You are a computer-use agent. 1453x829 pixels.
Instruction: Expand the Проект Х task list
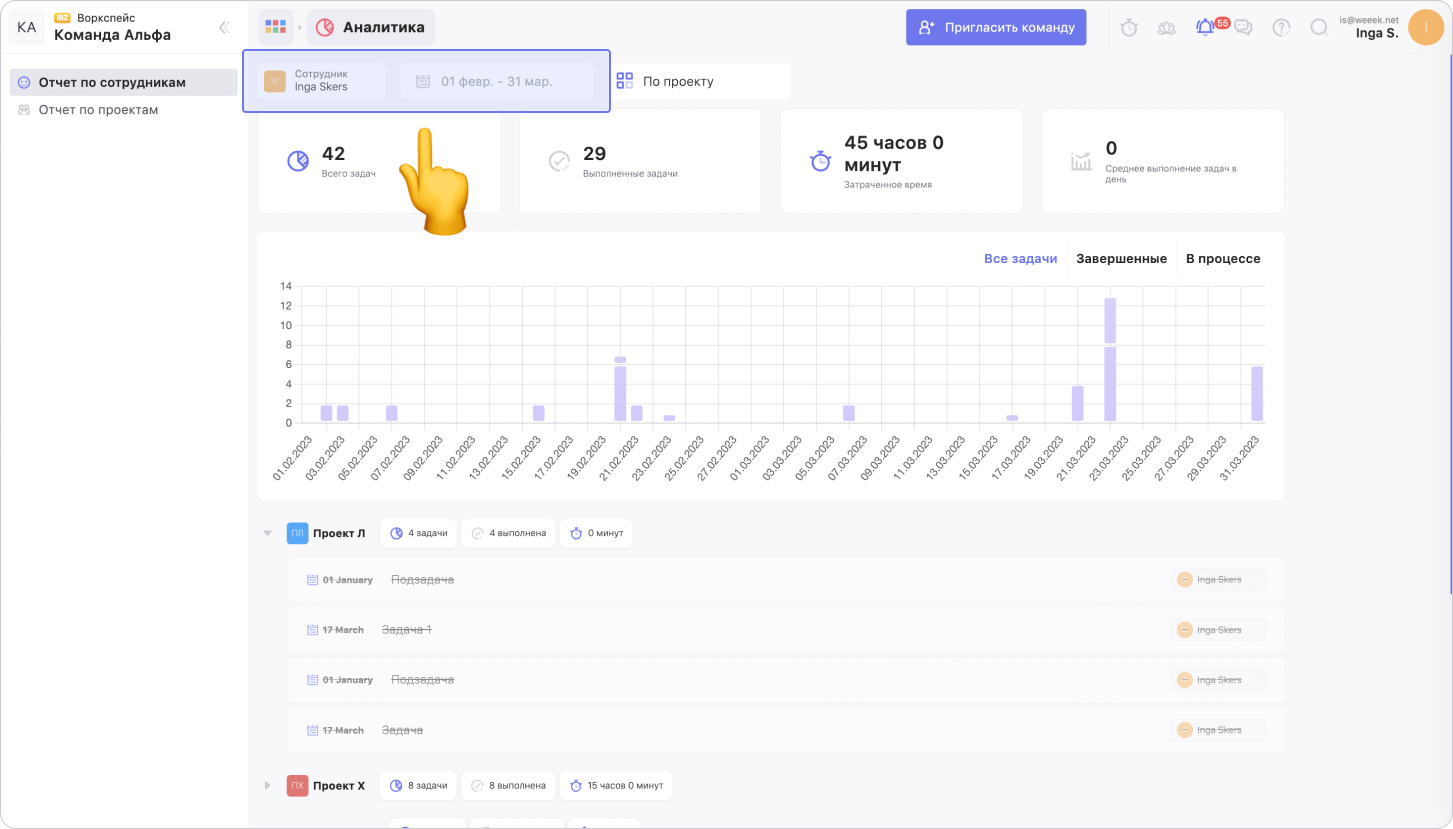tap(267, 786)
